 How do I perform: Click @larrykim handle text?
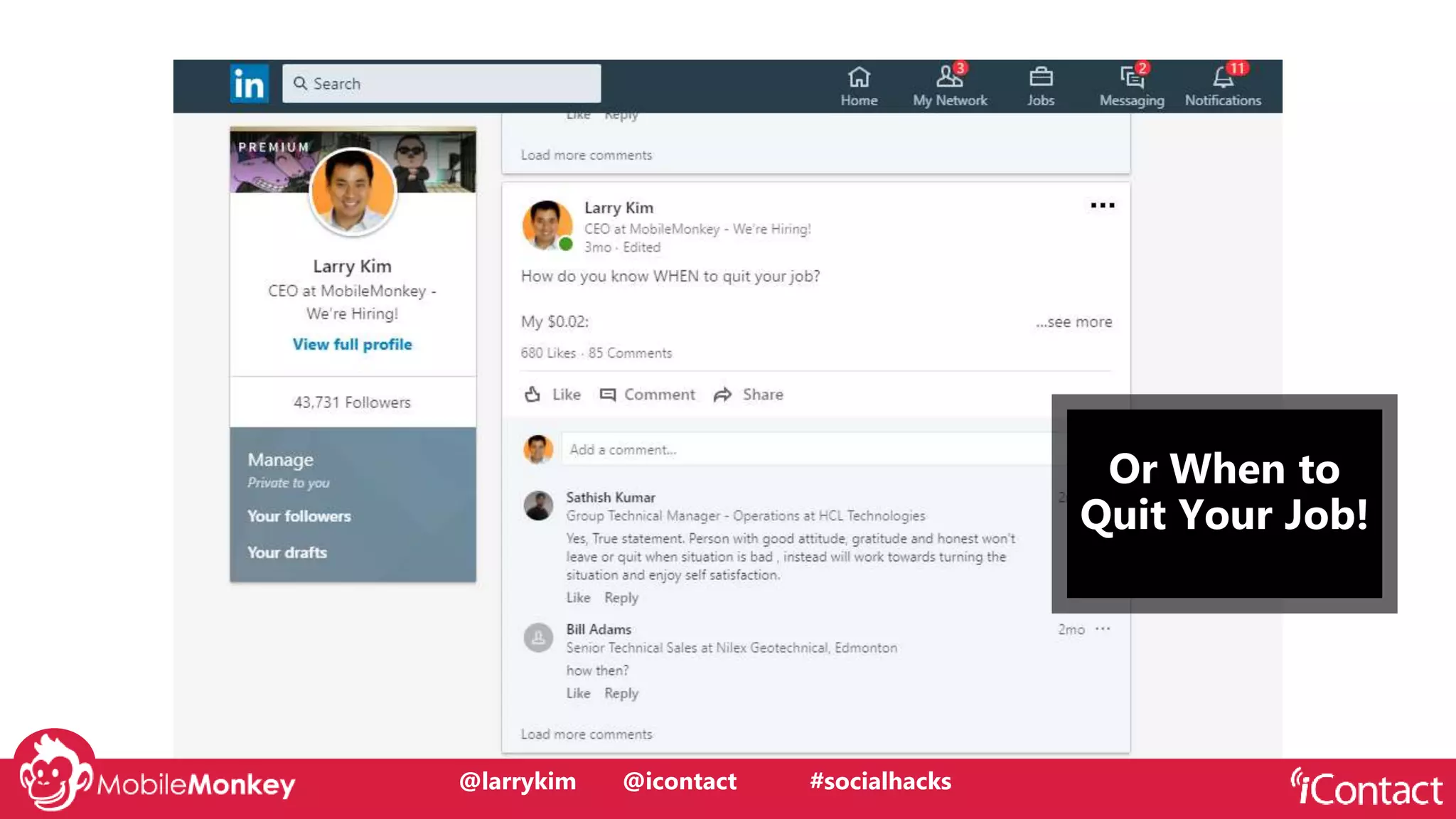pyautogui.click(x=518, y=781)
